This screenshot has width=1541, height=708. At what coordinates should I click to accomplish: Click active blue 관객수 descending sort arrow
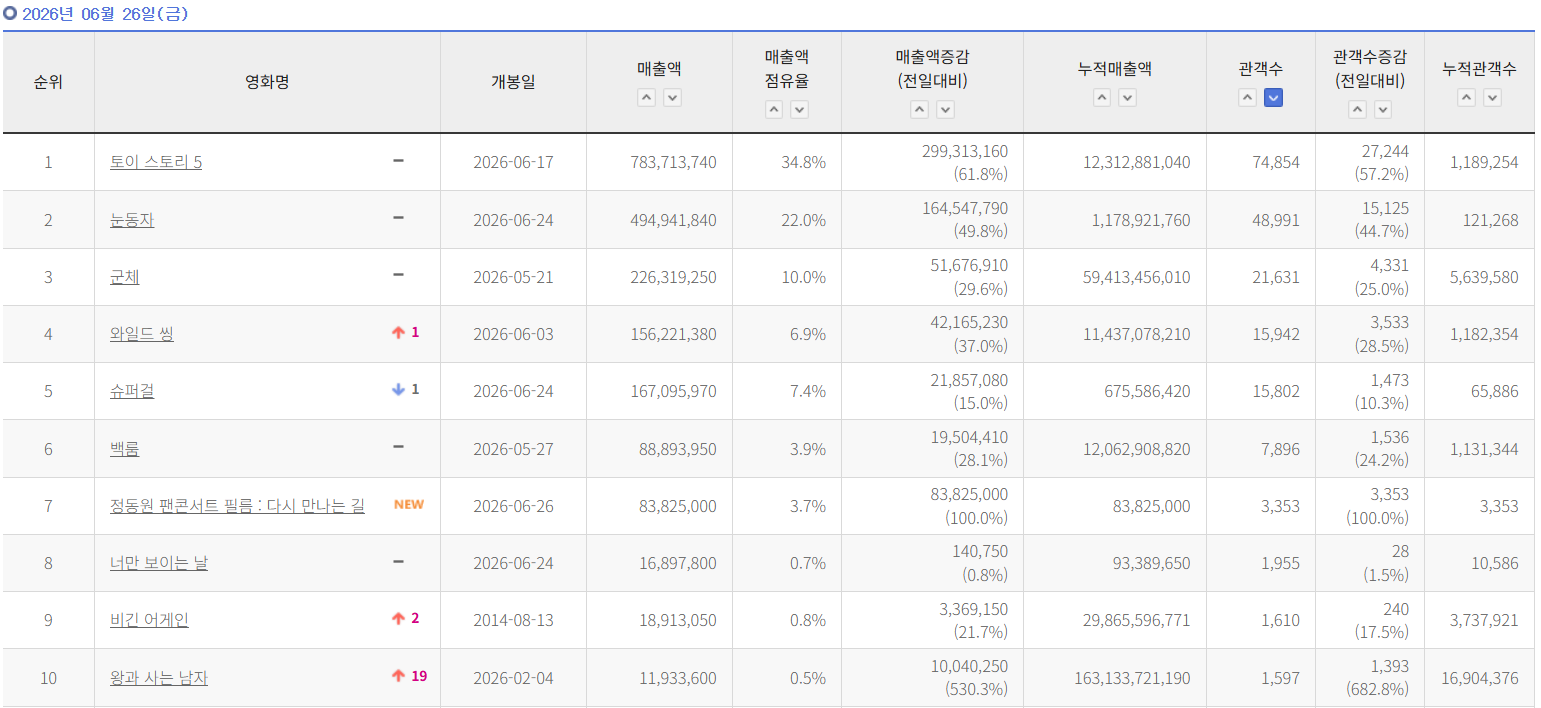(1273, 97)
